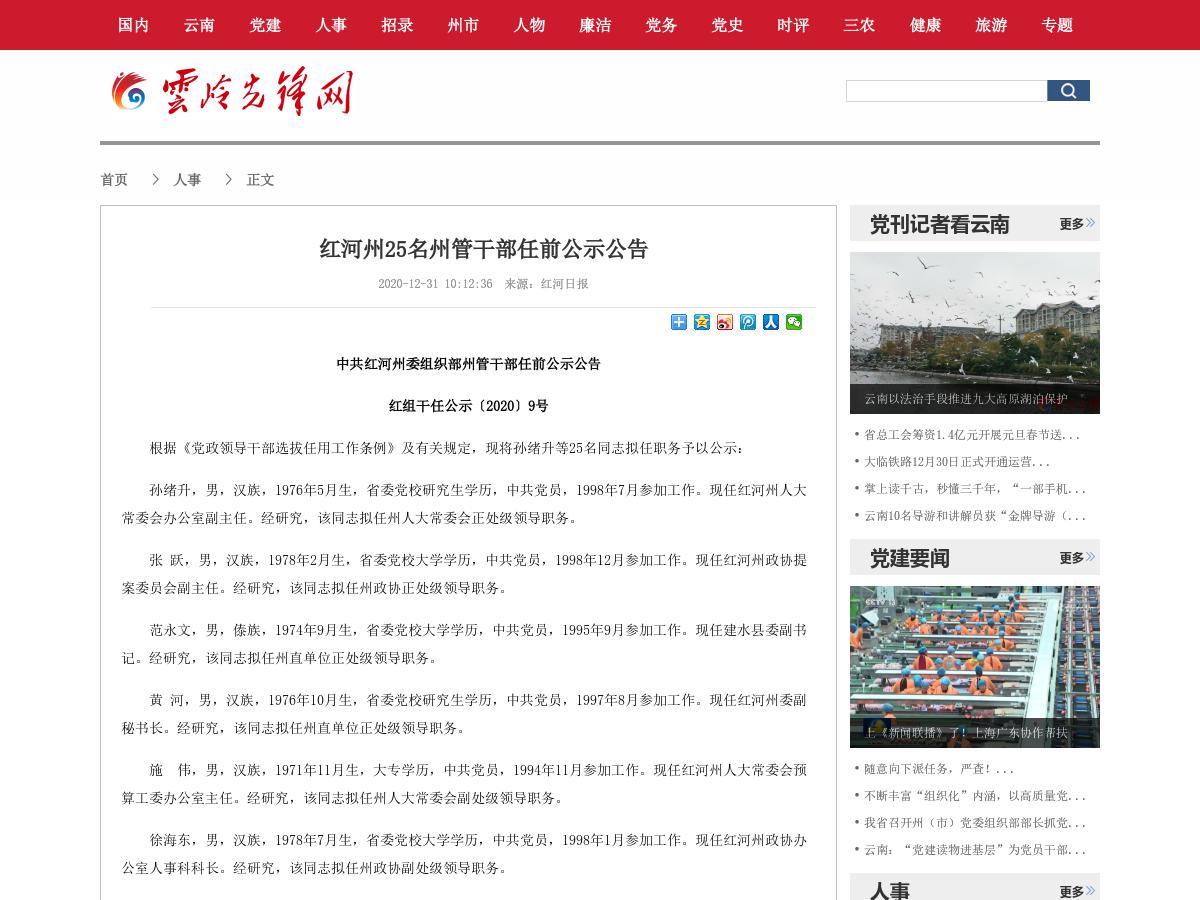Screen dimensions: 1200x900
Task: Click the source text 来源：红河日报
Action: click(x=546, y=284)
